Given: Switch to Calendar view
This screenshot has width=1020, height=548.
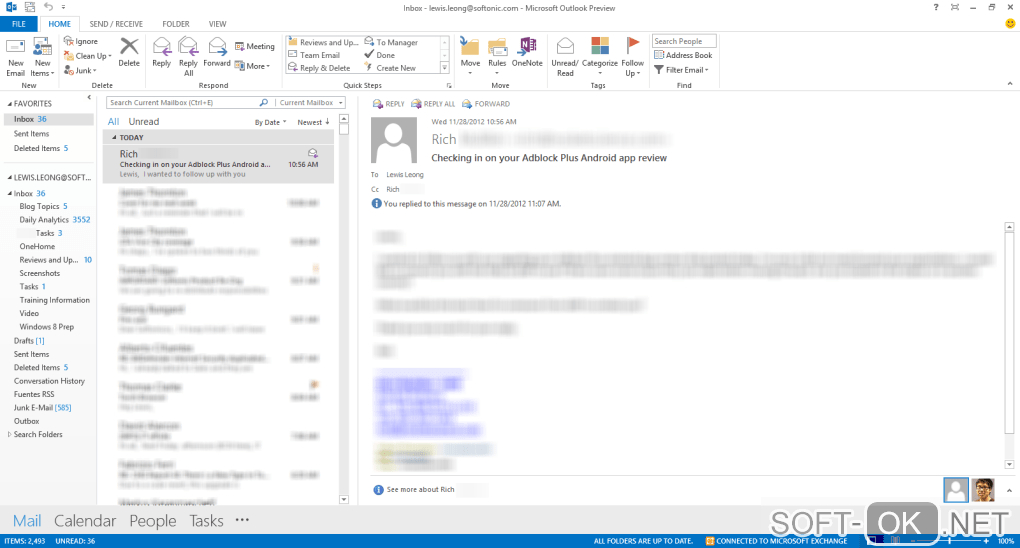Looking at the screenshot, I should [x=85, y=521].
